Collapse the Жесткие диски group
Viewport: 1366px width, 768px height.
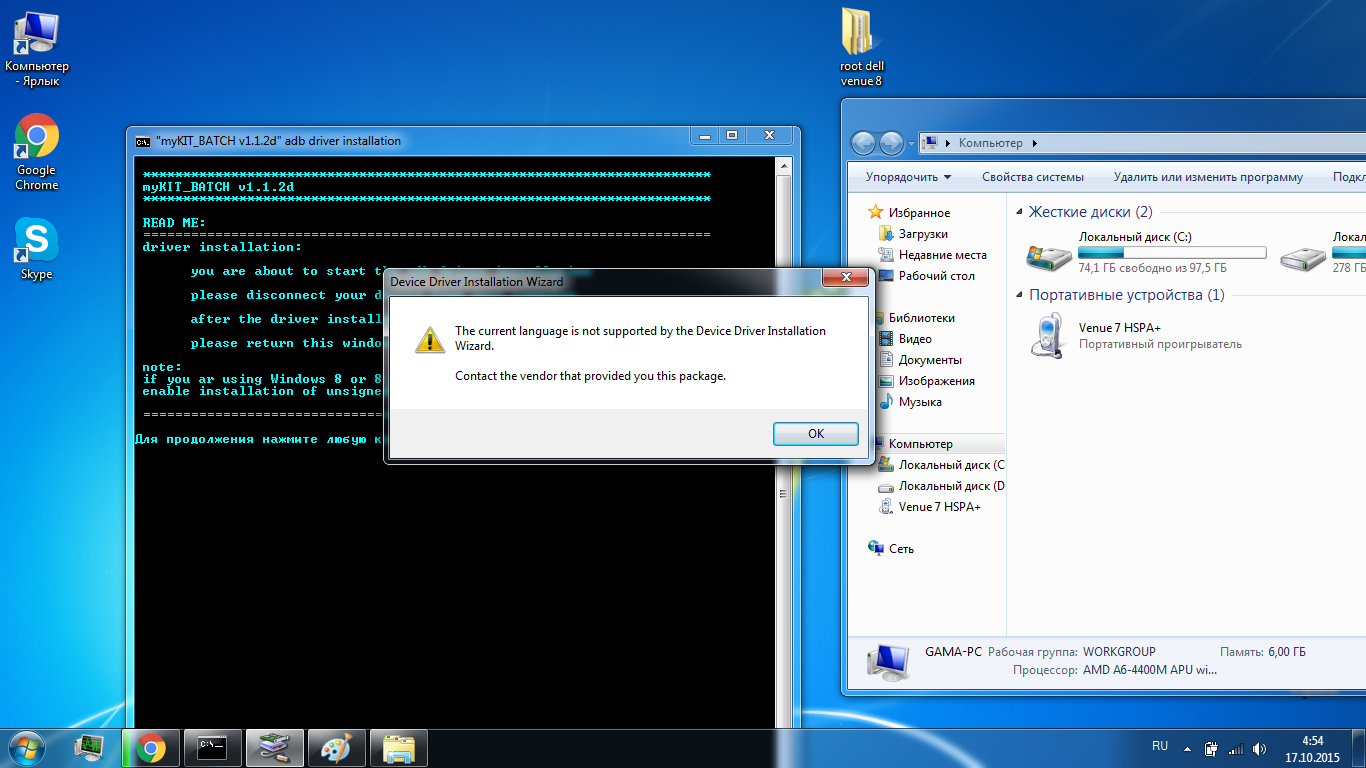click(x=1019, y=212)
